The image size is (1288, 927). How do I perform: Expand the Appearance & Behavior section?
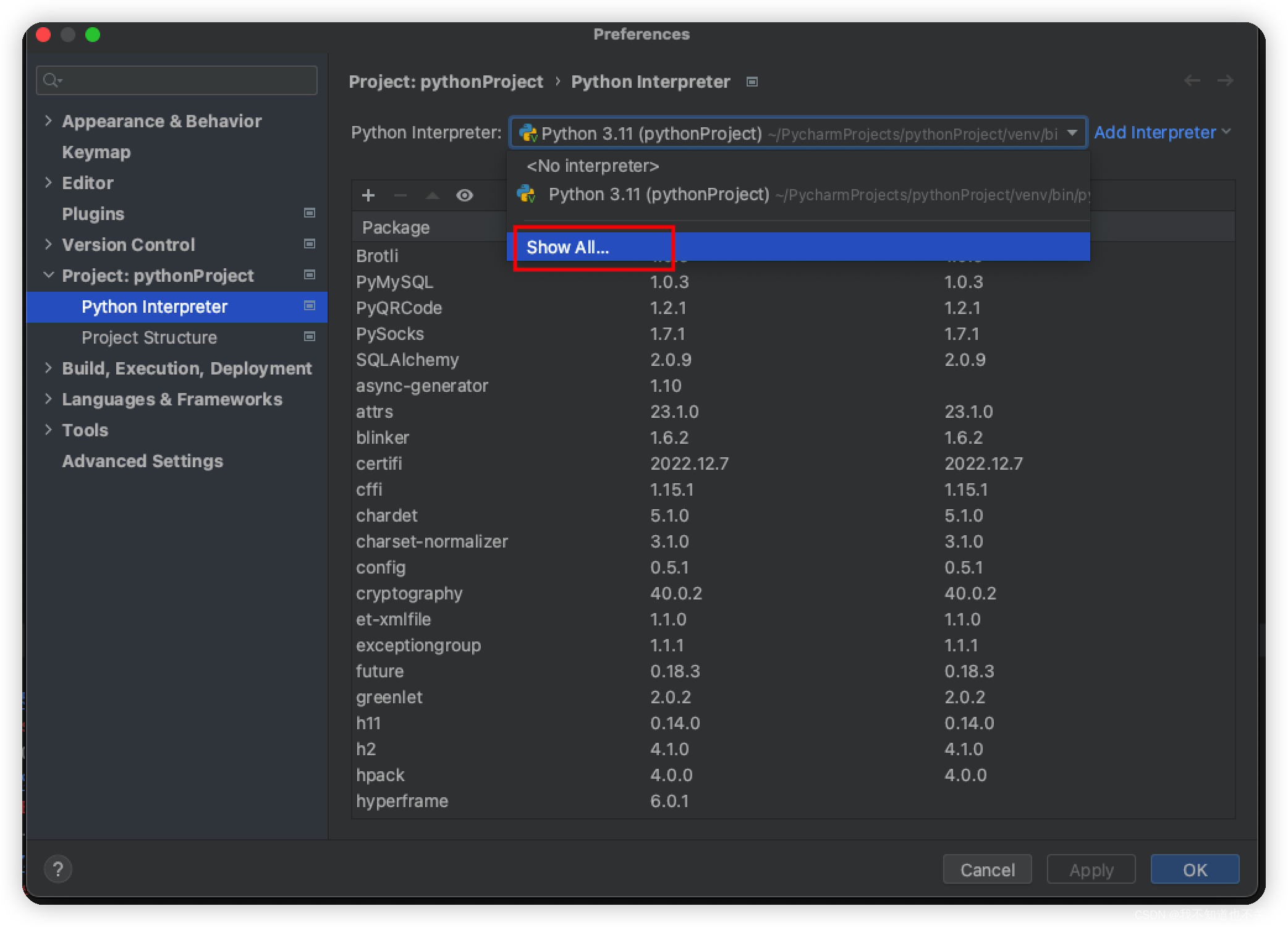49,121
